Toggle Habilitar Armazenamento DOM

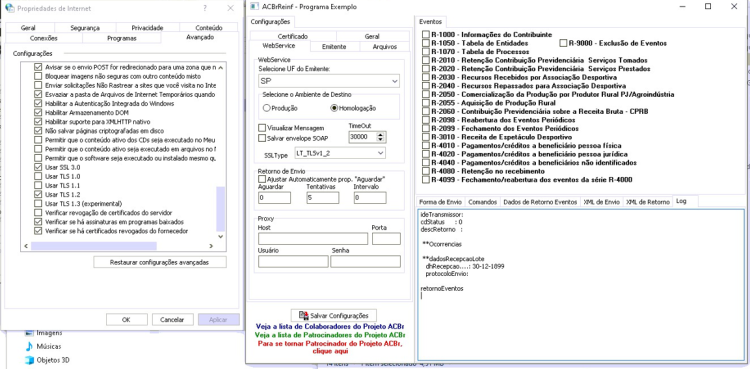click(x=38, y=112)
